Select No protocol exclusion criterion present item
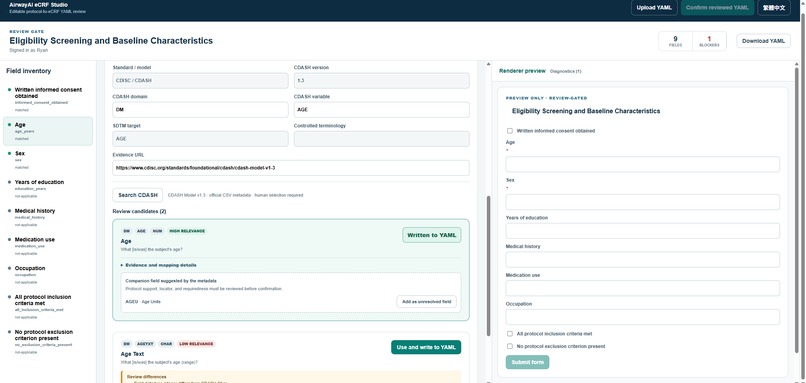 (48, 342)
